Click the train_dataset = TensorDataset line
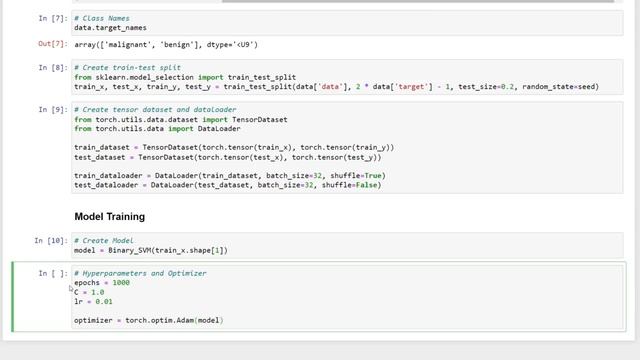This screenshot has width=640, height=360. pos(234,147)
